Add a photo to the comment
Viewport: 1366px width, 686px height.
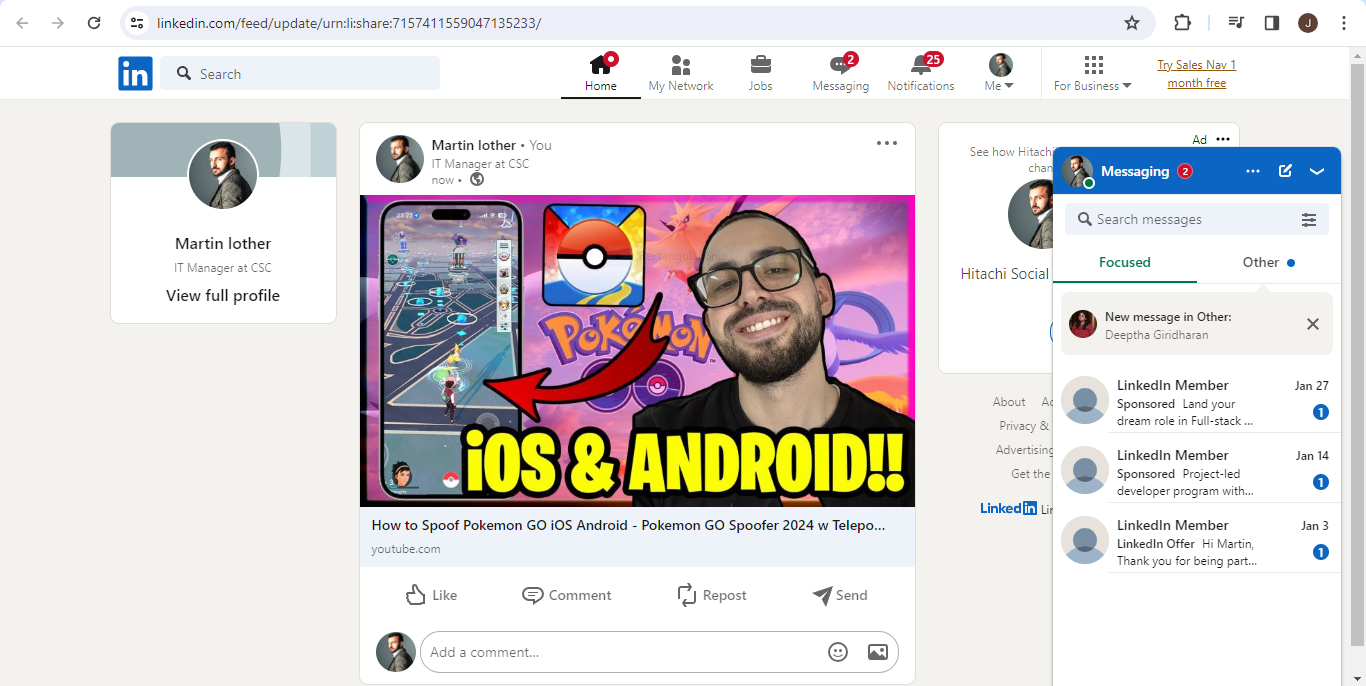click(x=878, y=652)
